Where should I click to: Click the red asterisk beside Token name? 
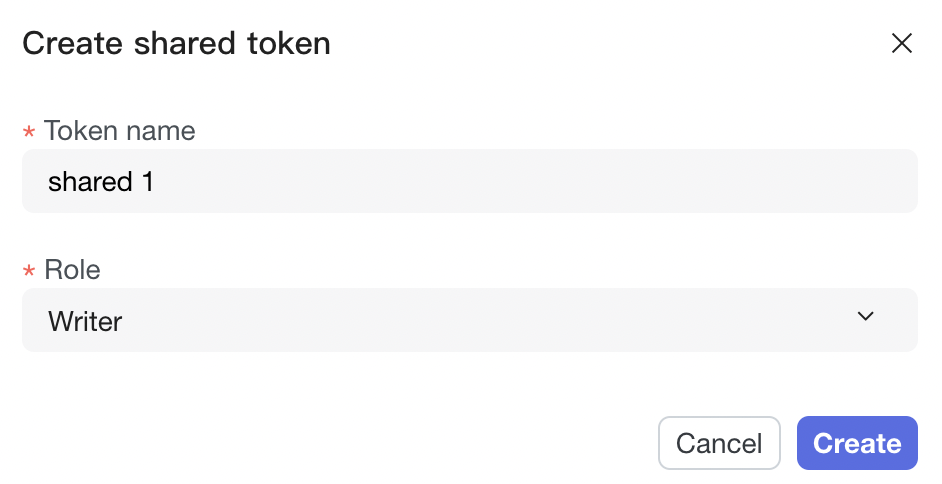pos(29,133)
